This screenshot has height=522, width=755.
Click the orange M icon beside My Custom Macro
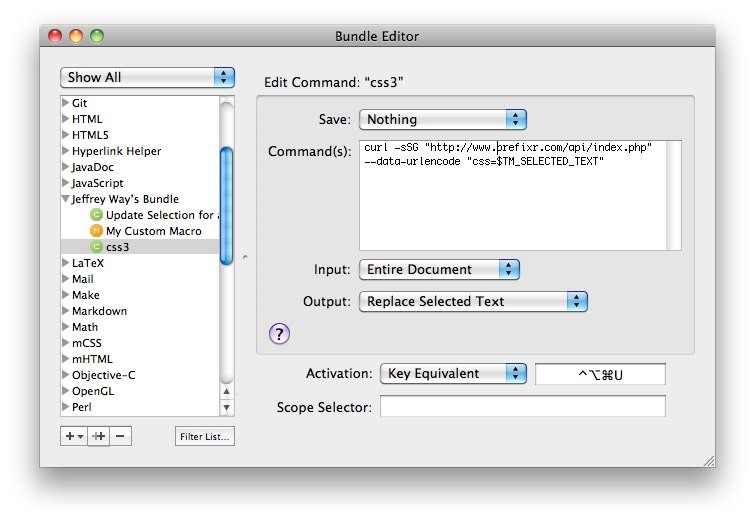[96, 231]
